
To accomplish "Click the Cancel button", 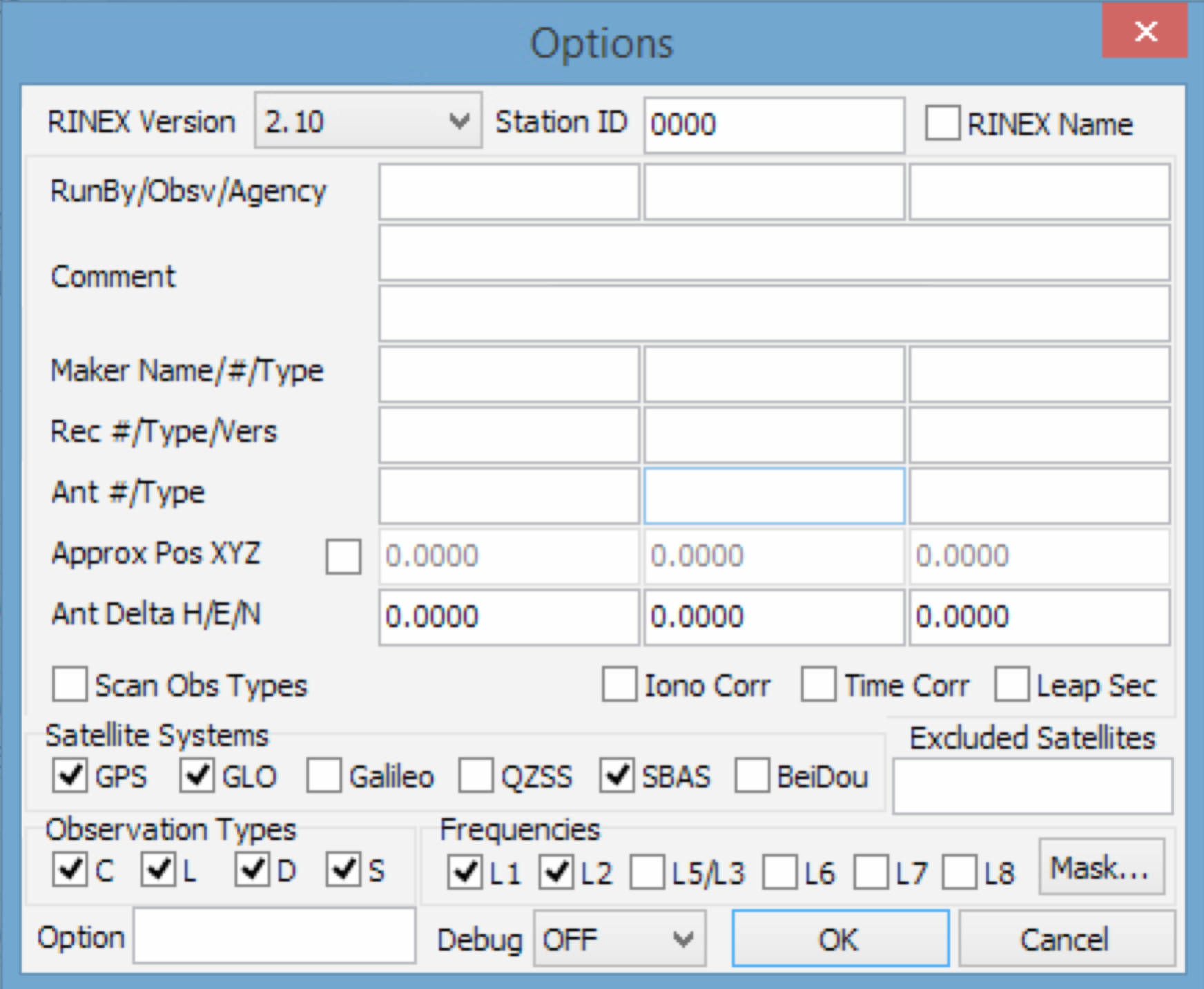I will pos(1067,939).
